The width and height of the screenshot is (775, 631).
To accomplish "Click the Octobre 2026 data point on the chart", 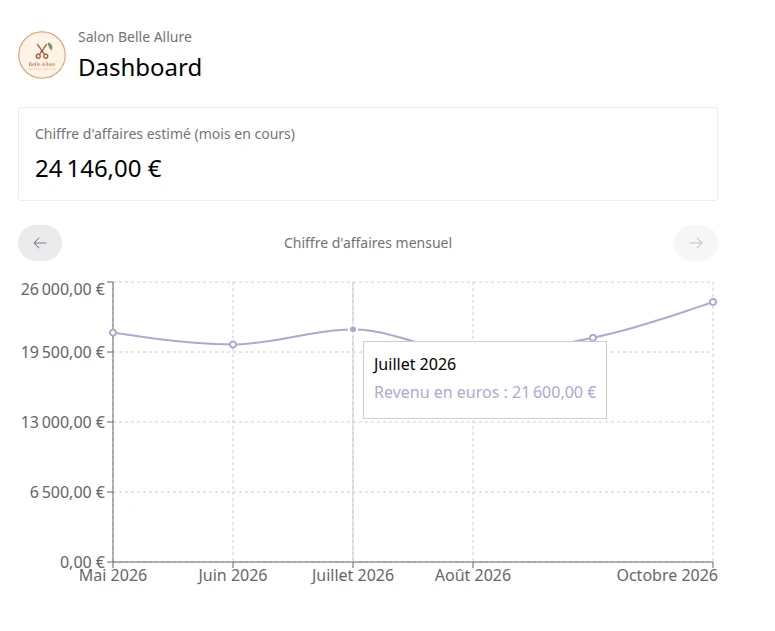I will click(x=713, y=302).
